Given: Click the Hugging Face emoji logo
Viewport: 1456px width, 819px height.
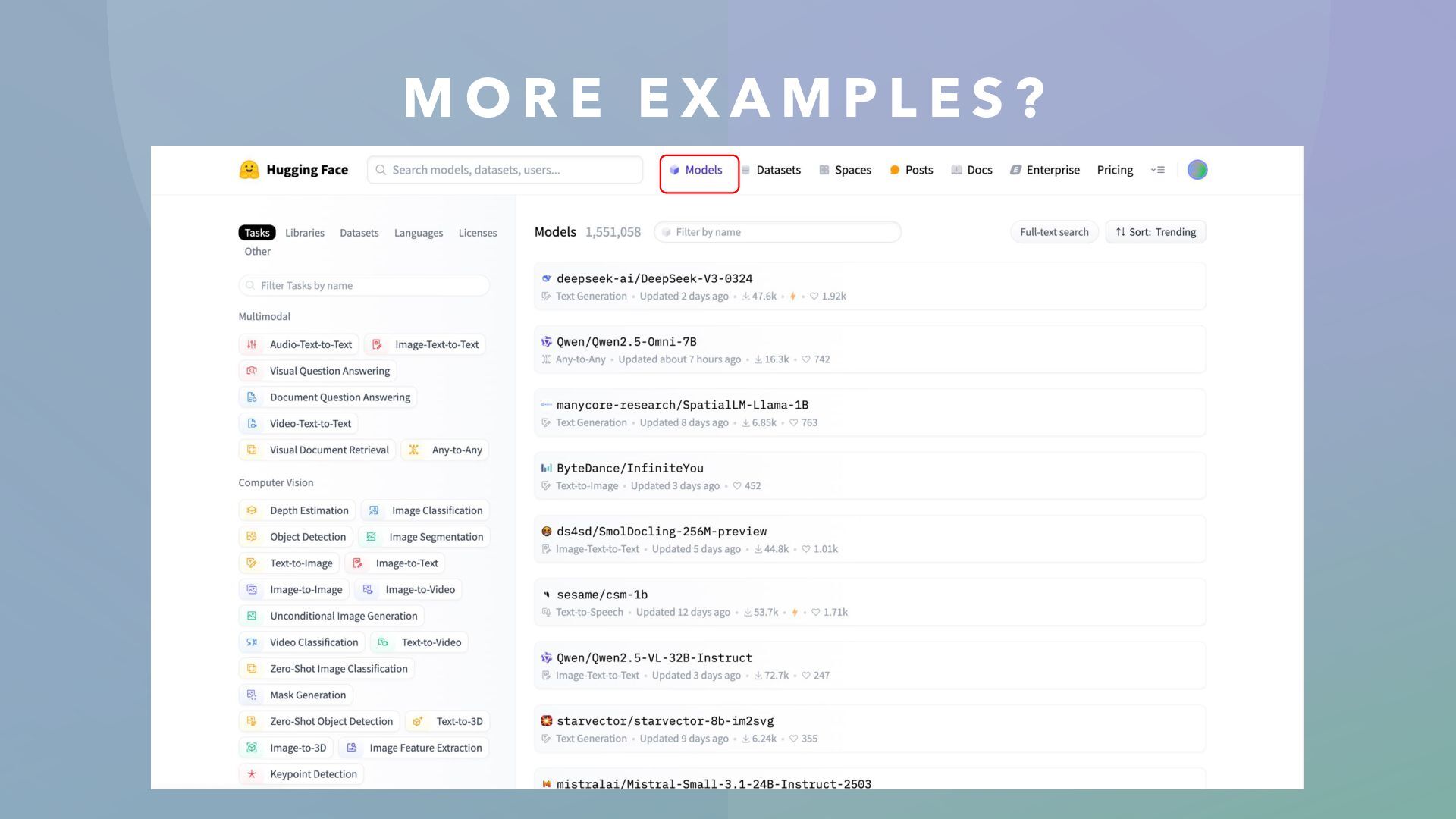Looking at the screenshot, I should pyautogui.click(x=249, y=170).
